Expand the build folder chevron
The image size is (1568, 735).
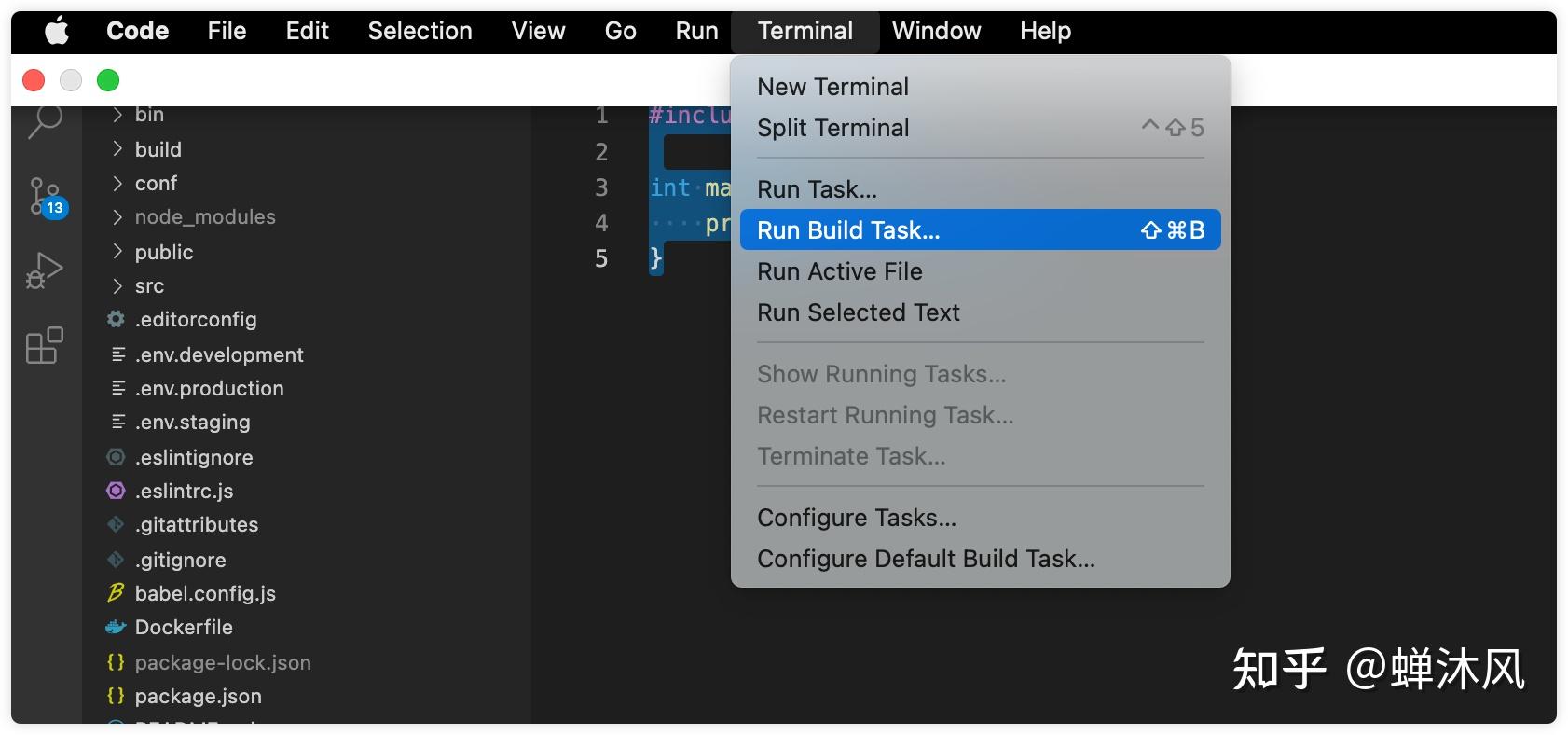point(117,149)
